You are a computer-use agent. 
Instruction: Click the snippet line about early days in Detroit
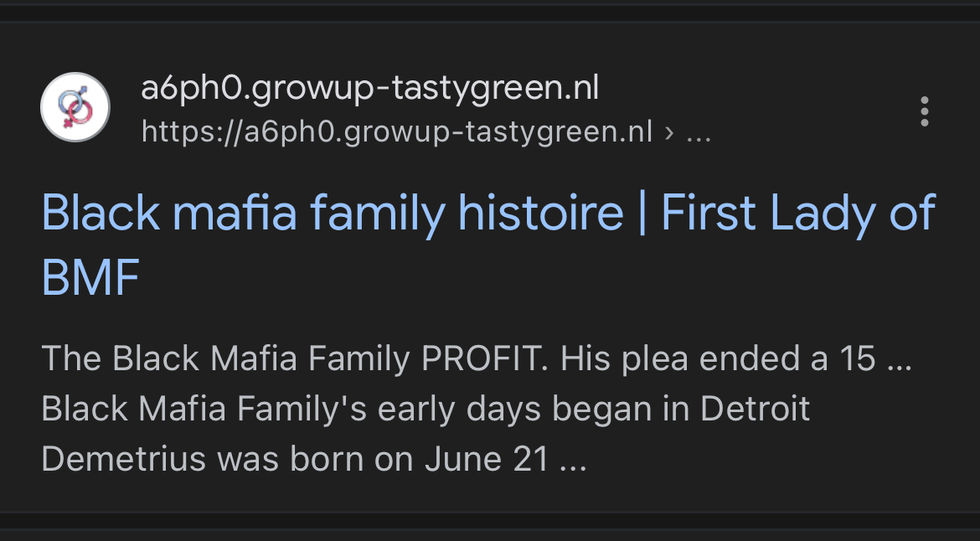(x=426, y=409)
